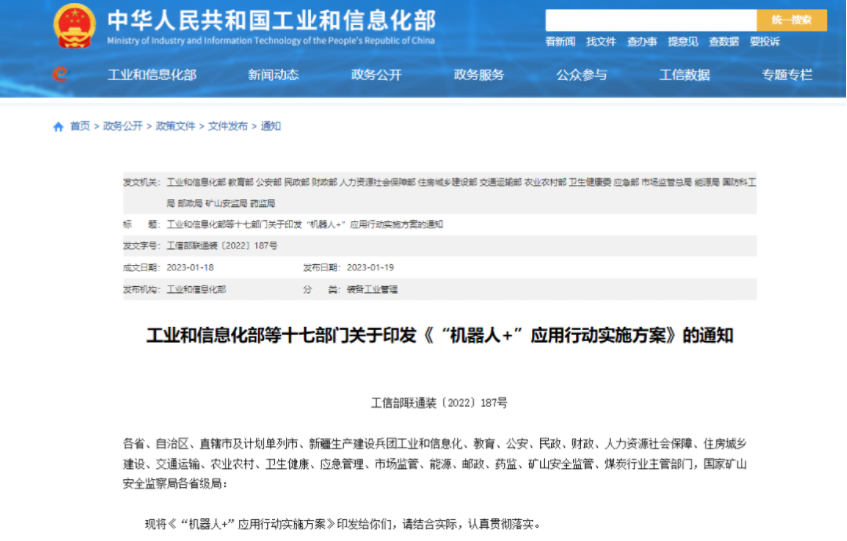847x541 pixels.
Task: Click the blue home icon in breadcrumb
Action: [x=58, y=127]
